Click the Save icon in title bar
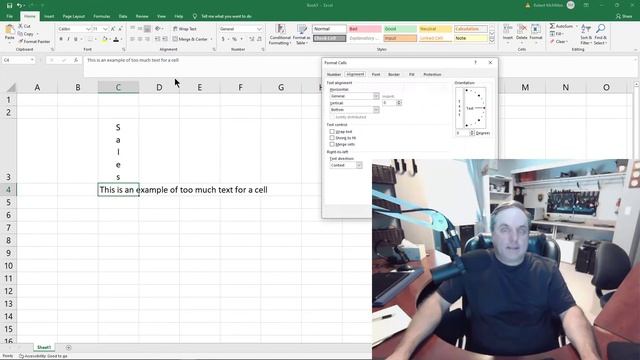640x360 pixels. tap(9, 5)
